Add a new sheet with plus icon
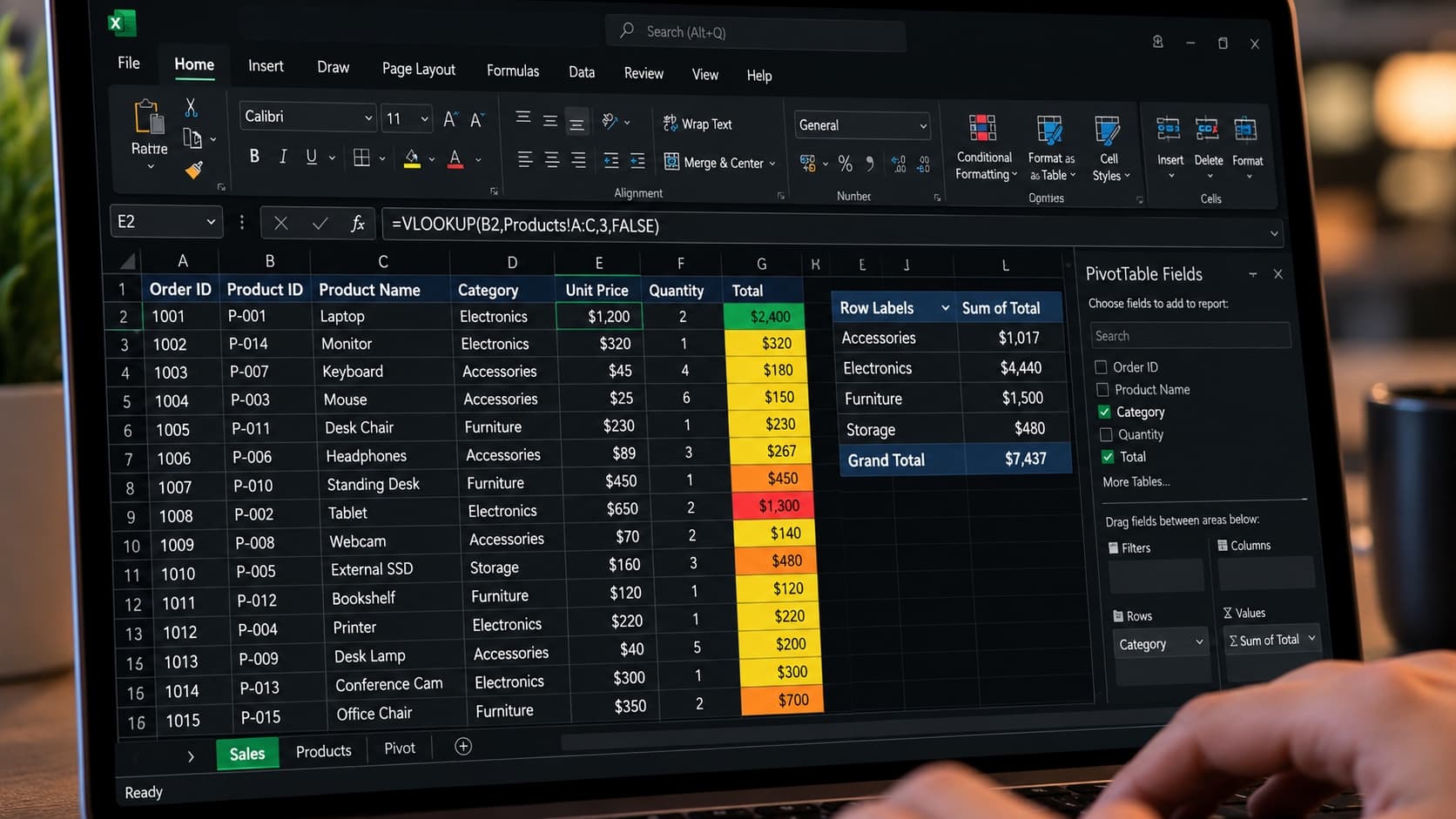1456x819 pixels. coord(463,746)
